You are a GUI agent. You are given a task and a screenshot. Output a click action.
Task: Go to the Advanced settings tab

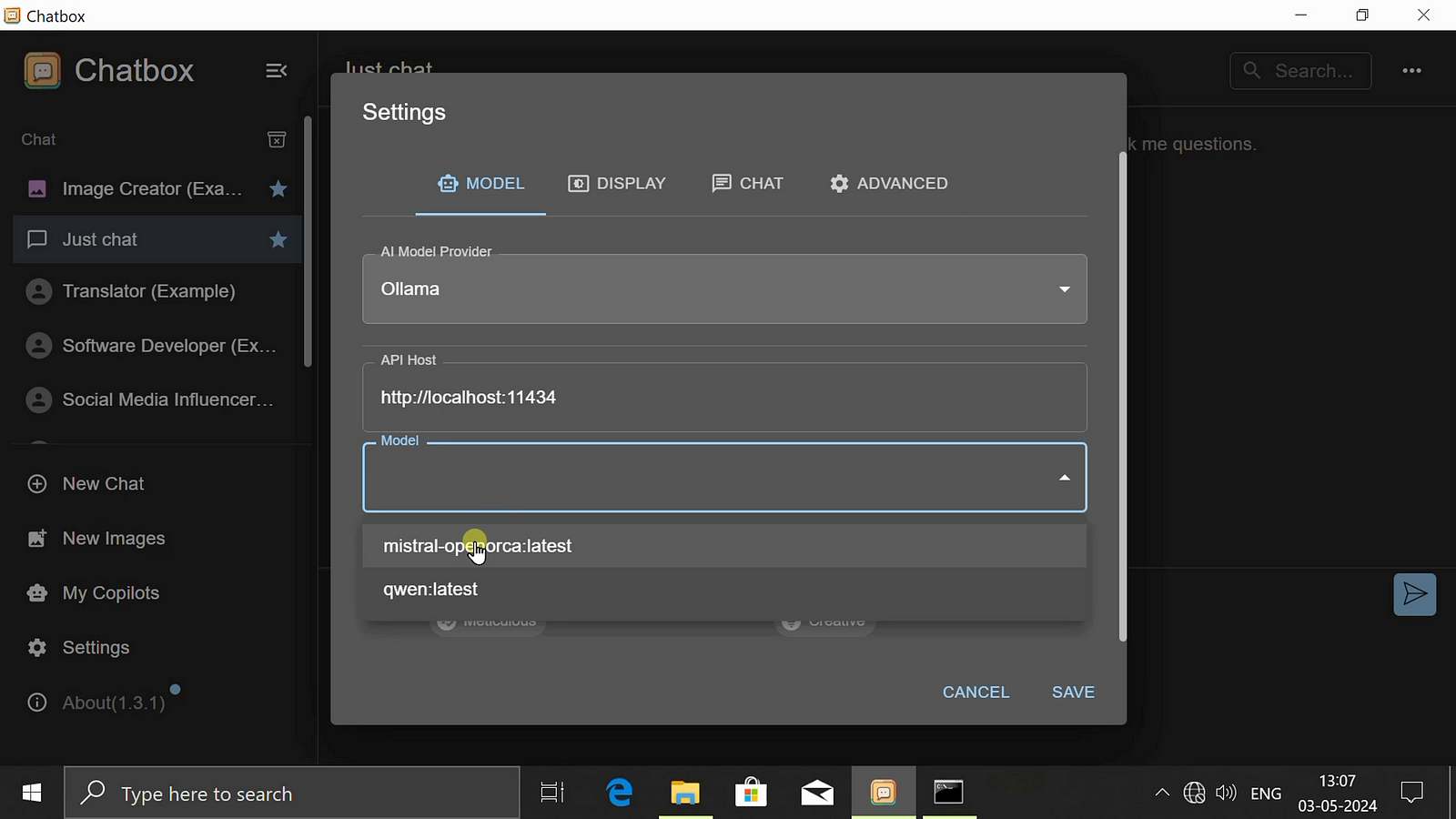tap(888, 184)
